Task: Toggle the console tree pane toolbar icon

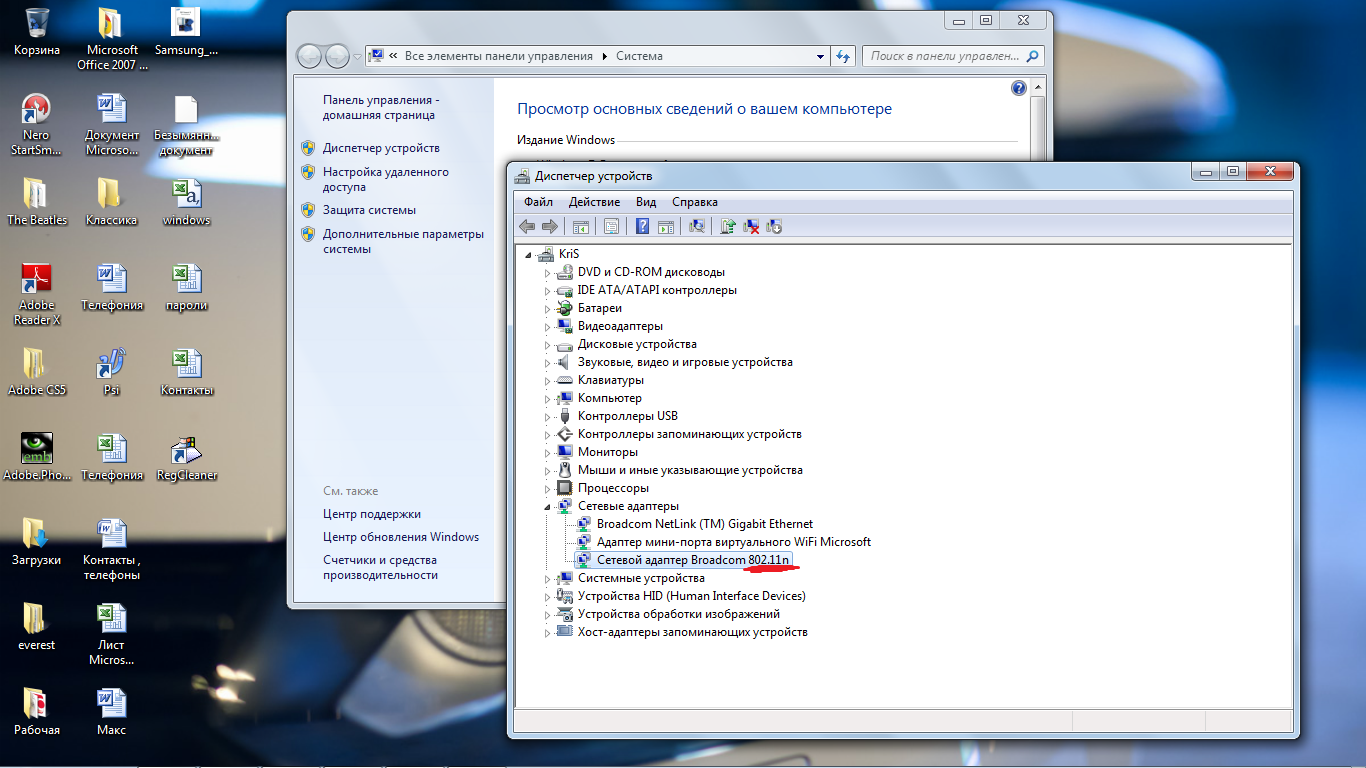Action: pyautogui.click(x=581, y=227)
